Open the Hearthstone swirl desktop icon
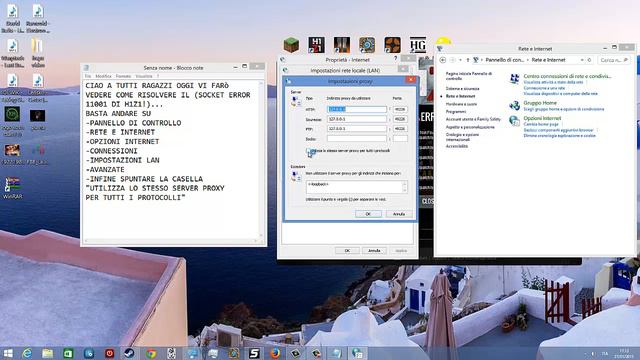 (367, 45)
